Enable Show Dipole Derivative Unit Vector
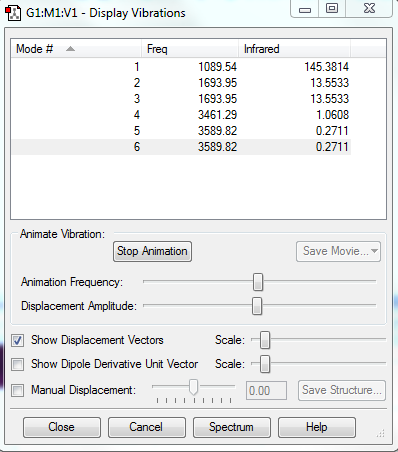This screenshot has width=398, height=452. 17,364
